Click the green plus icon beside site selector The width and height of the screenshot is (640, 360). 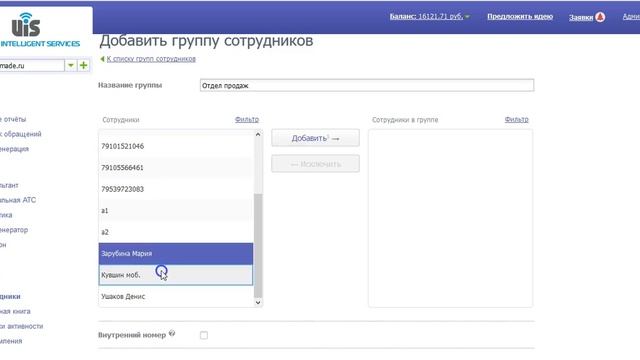[x=83, y=65]
